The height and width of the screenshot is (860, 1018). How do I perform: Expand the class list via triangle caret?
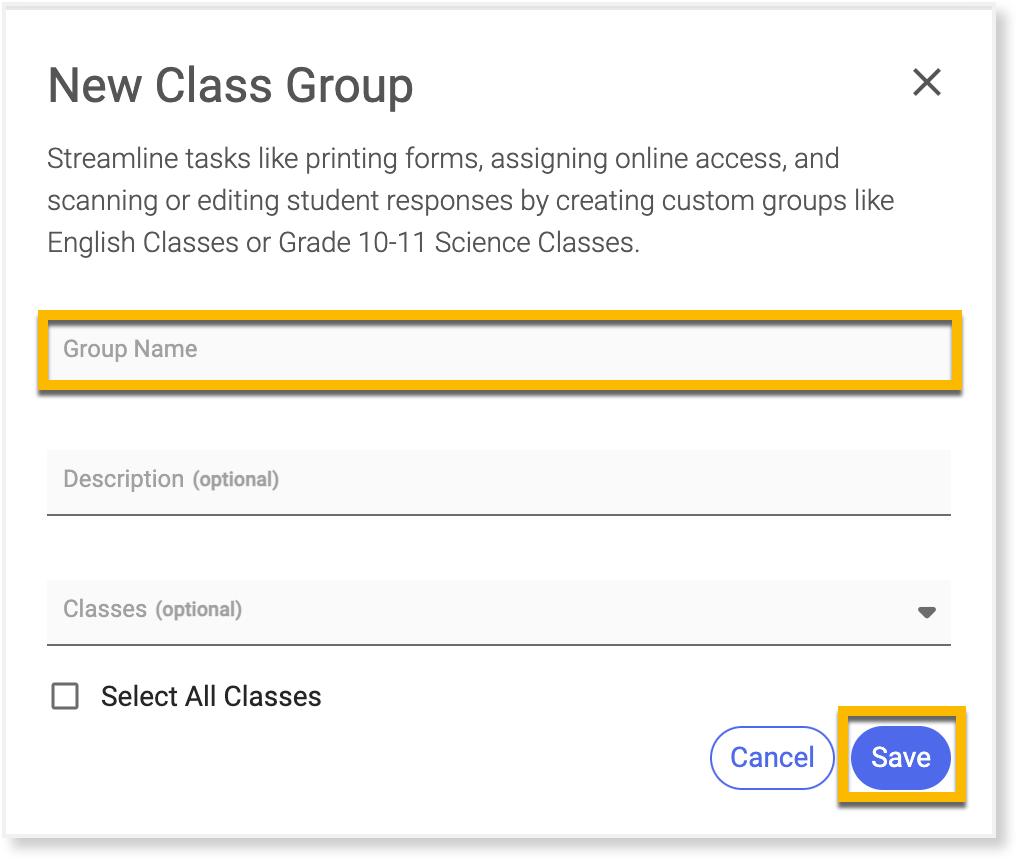[x=926, y=612]
